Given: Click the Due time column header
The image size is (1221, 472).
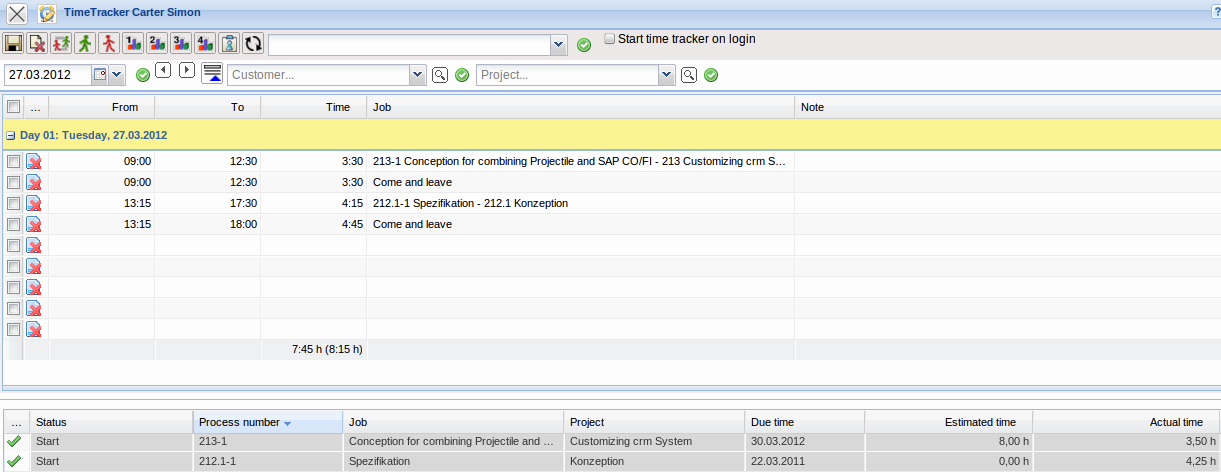Looking at the screenshot, I should coord(804,422).
